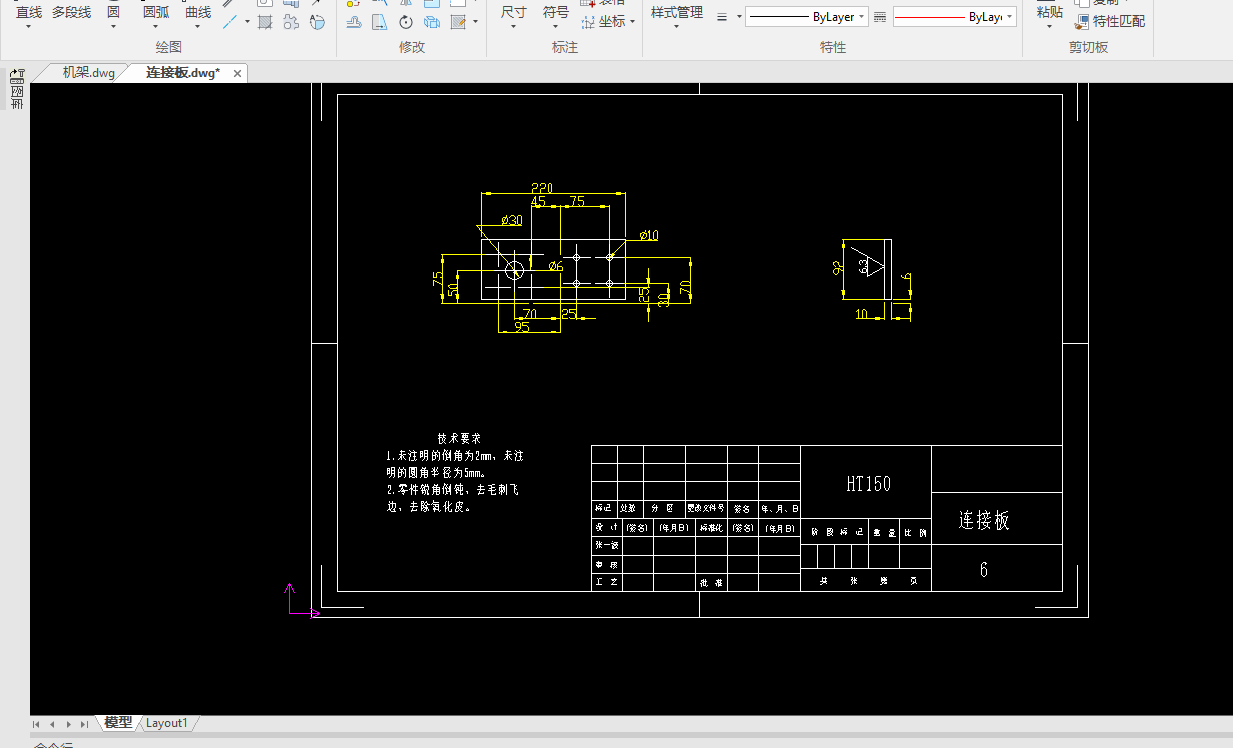Screen dimensions: 1233x748
Task: Click the next layout tab arrow
Action: [x=69, y=723]
